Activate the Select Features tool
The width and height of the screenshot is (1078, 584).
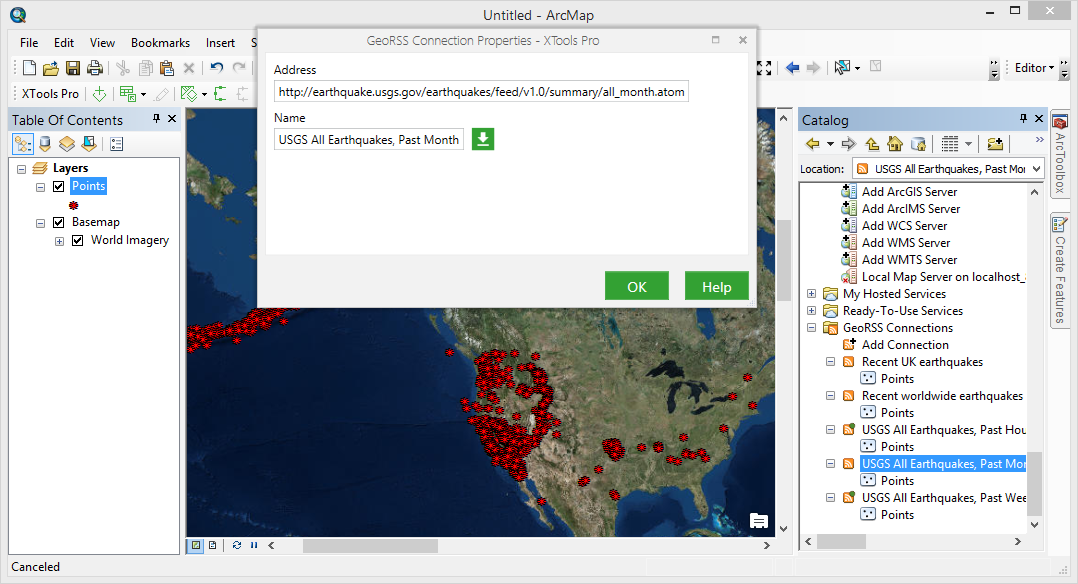[842, 67]
